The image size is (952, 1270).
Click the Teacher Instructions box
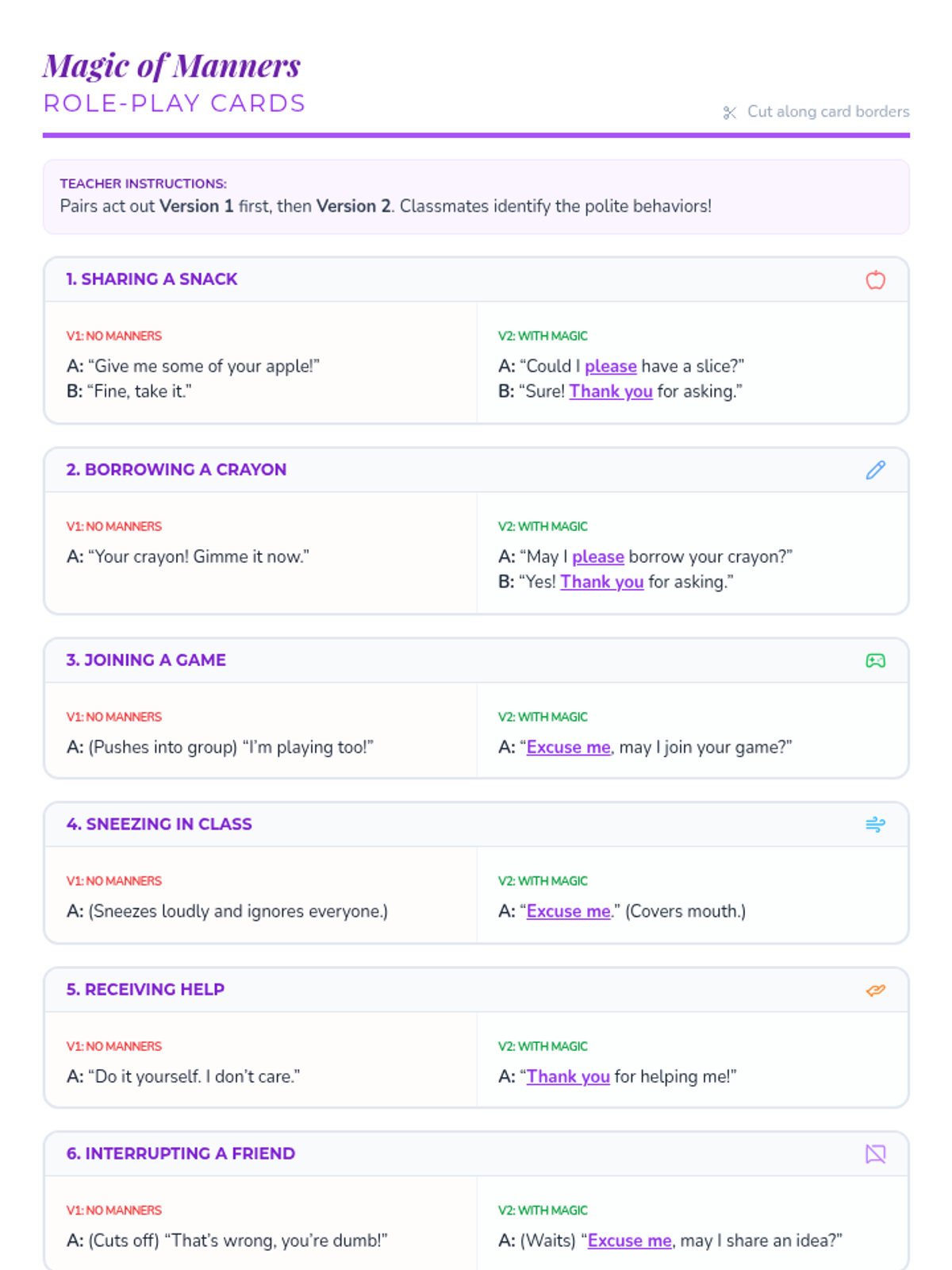[x=476, y=197]
